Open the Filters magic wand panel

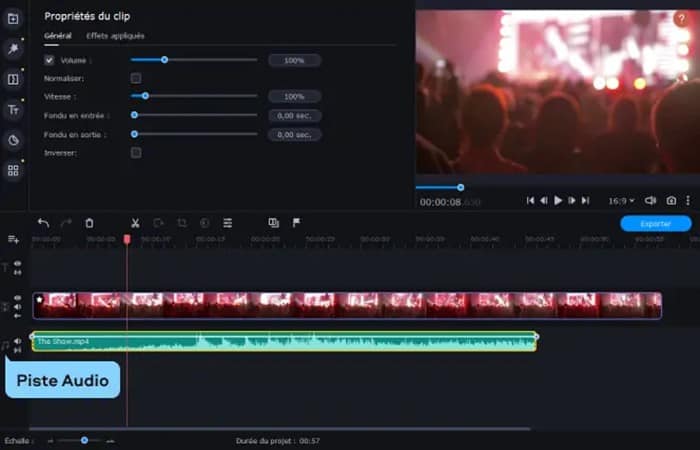click(x=13, y=49)
